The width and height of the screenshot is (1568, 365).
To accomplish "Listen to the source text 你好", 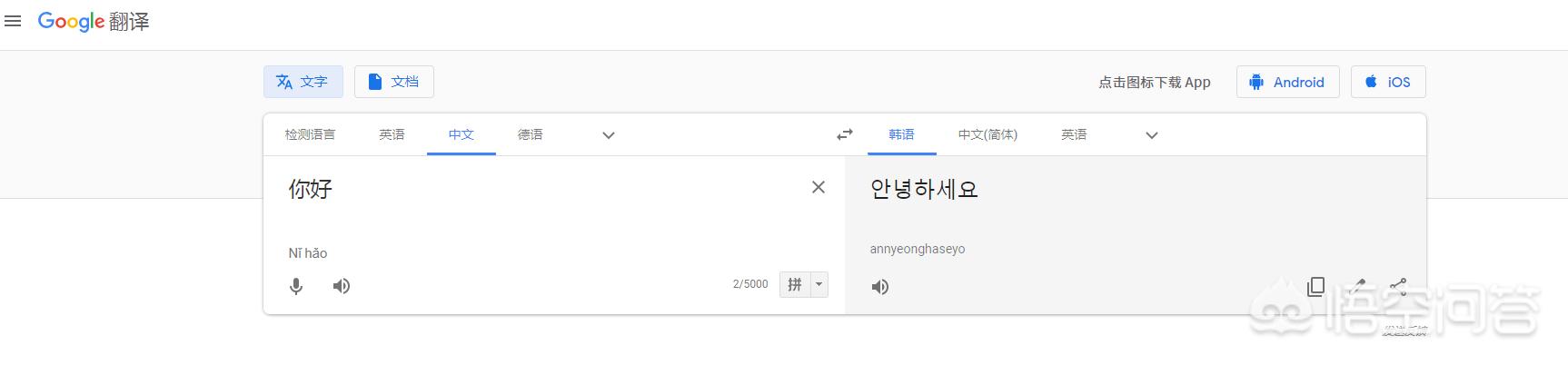I will click(x=342, y=286).
